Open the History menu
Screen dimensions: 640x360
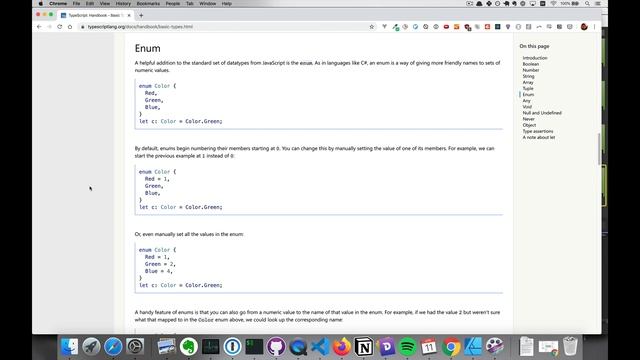123,3
